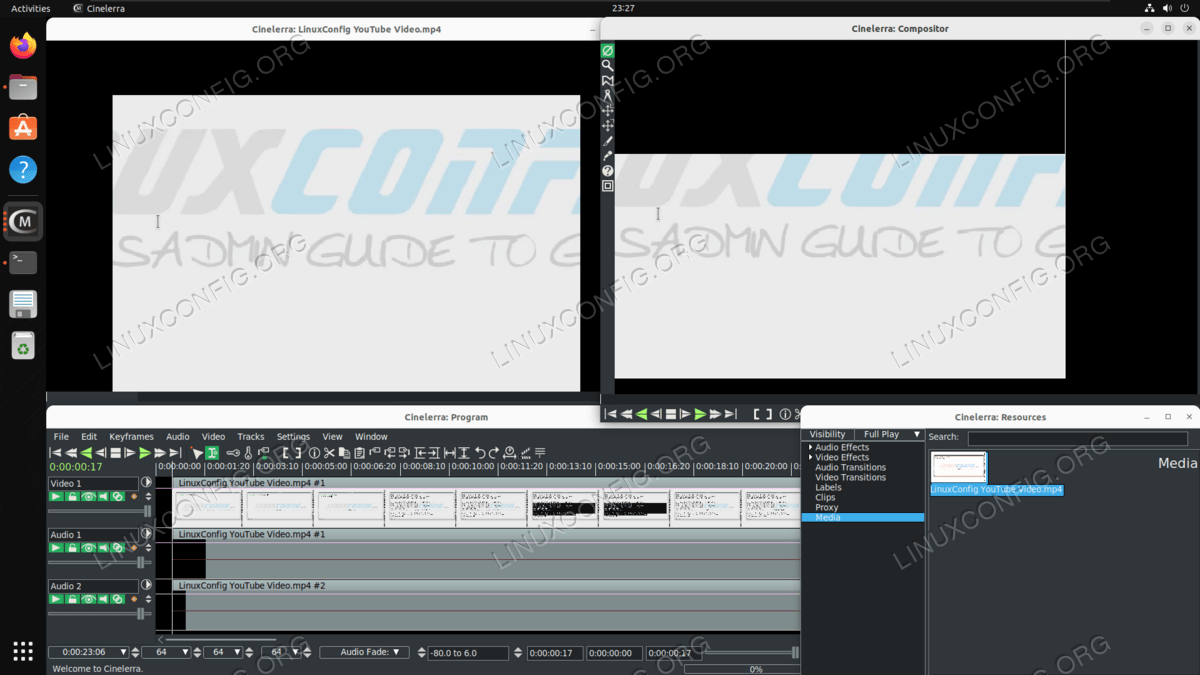Open the Audio Fade automation dropdown

(x=364, y=652)
